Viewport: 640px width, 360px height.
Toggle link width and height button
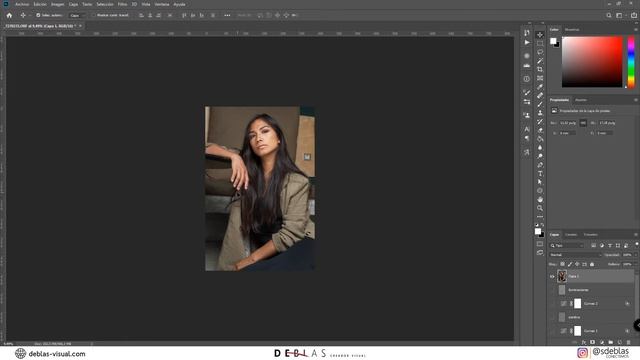[x=583, y=123]
